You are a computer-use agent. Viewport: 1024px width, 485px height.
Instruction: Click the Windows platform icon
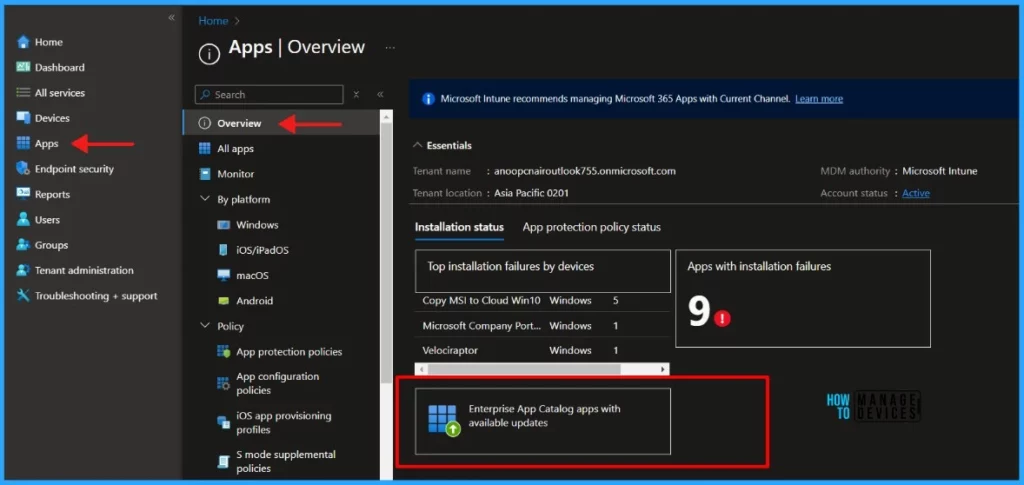(x=223, y=225)
